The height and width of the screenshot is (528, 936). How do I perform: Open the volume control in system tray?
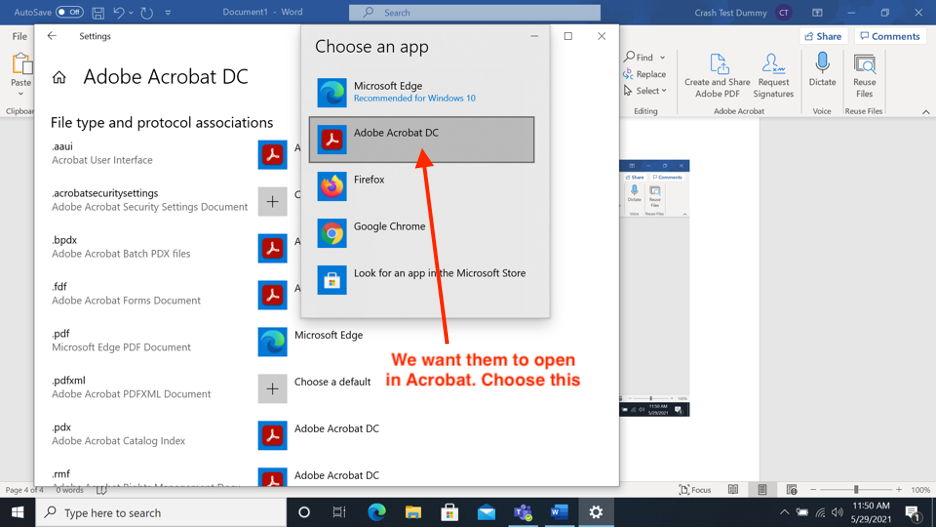pos(838,512)
